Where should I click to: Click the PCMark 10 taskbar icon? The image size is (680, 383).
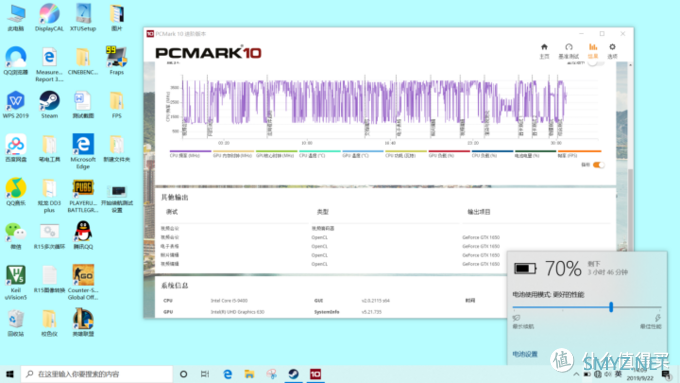315,374
